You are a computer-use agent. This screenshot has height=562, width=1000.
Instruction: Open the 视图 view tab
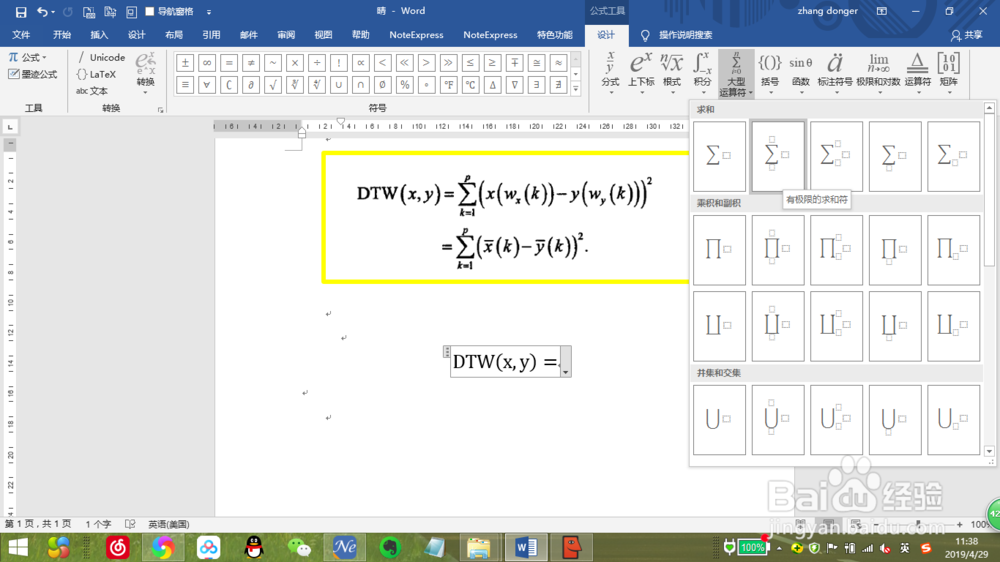[x=323, y=35]
